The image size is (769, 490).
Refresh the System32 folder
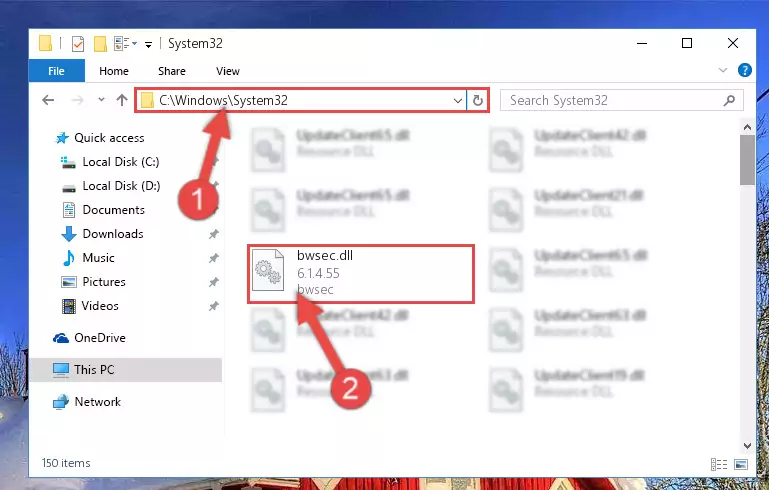point(478,101)
